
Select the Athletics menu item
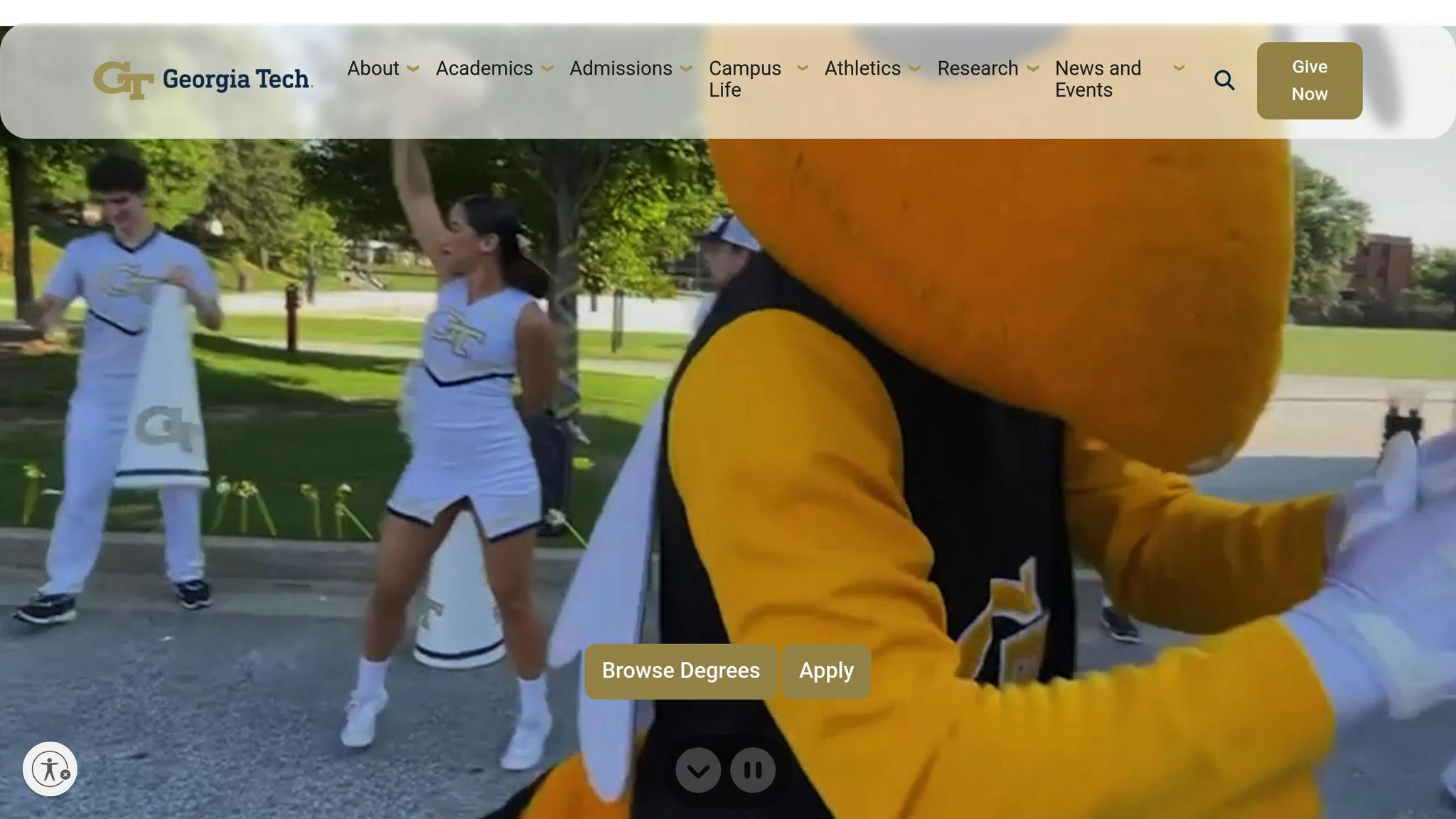862,68
